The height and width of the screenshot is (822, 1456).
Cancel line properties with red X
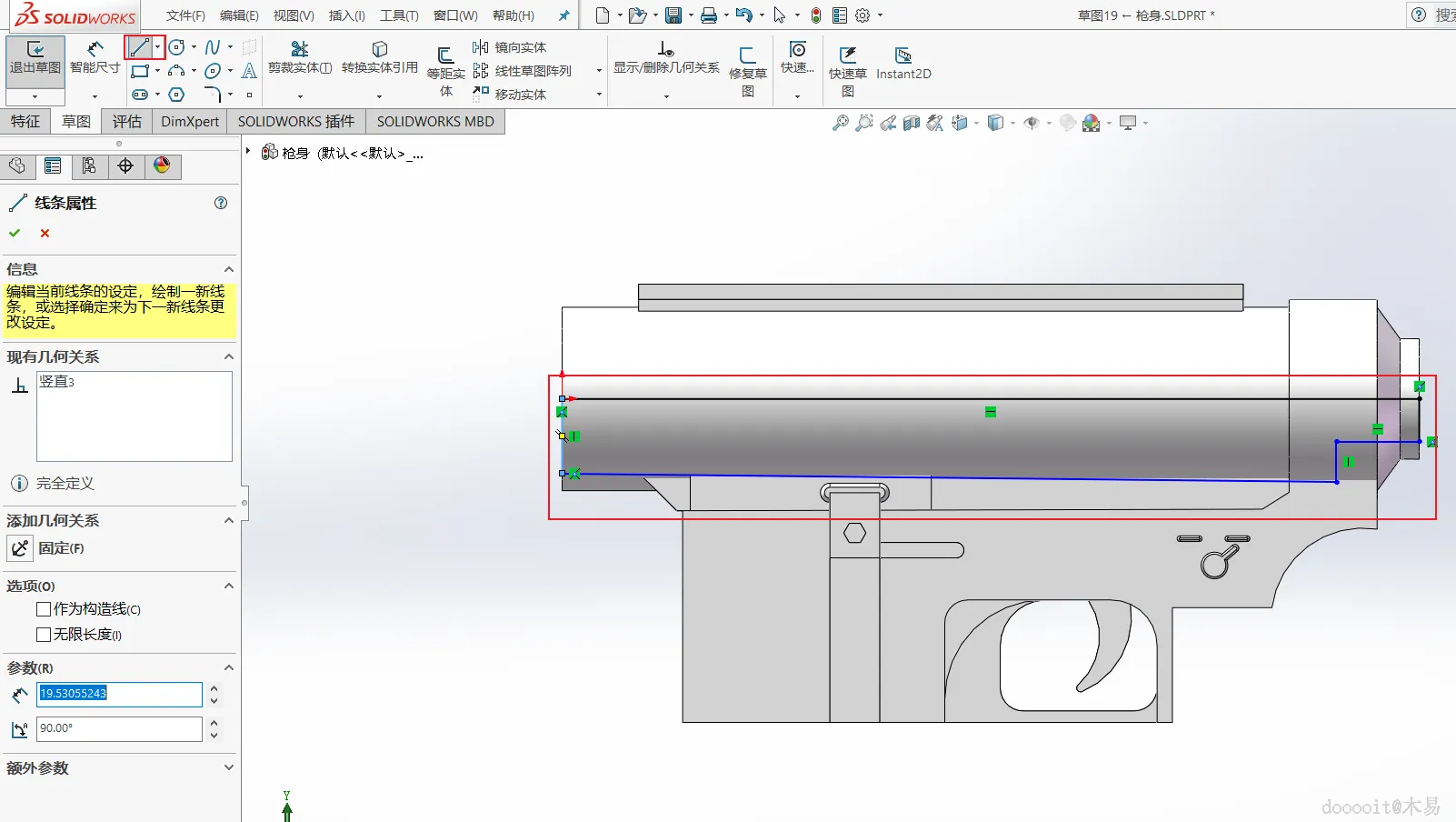pyautogui.click(x=45, y=234)
